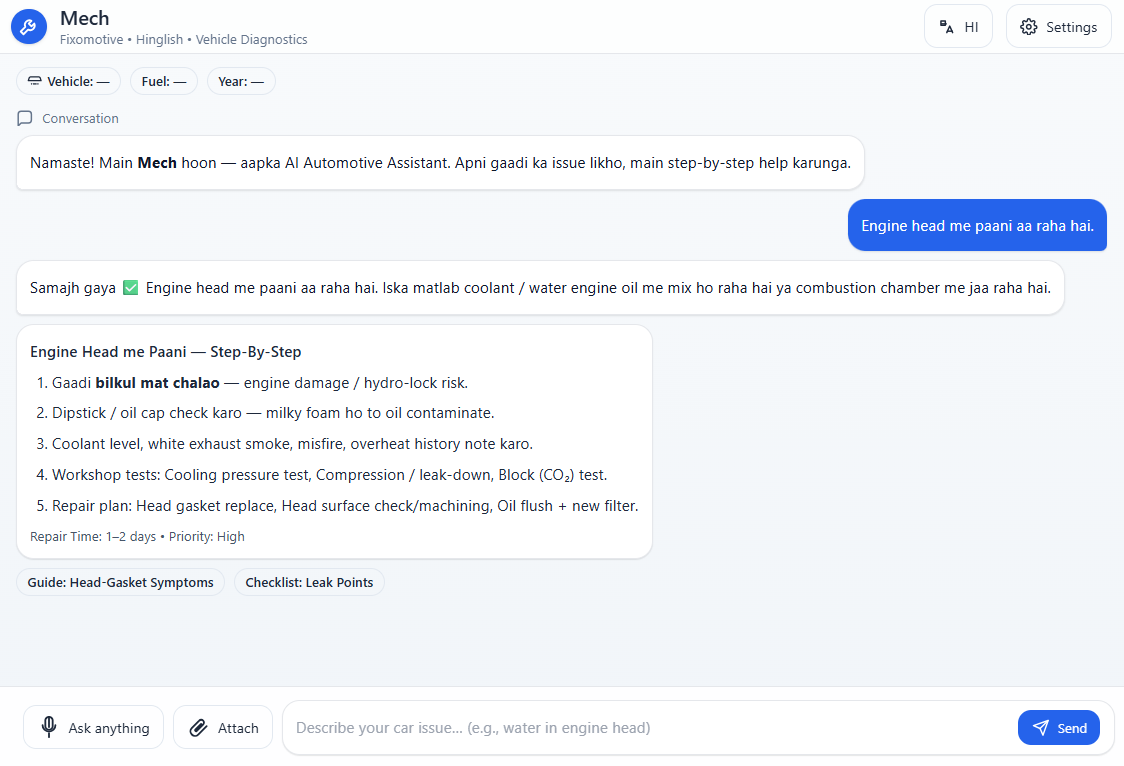Click the paperclip icon on Attach button

[x=197, y=727]
